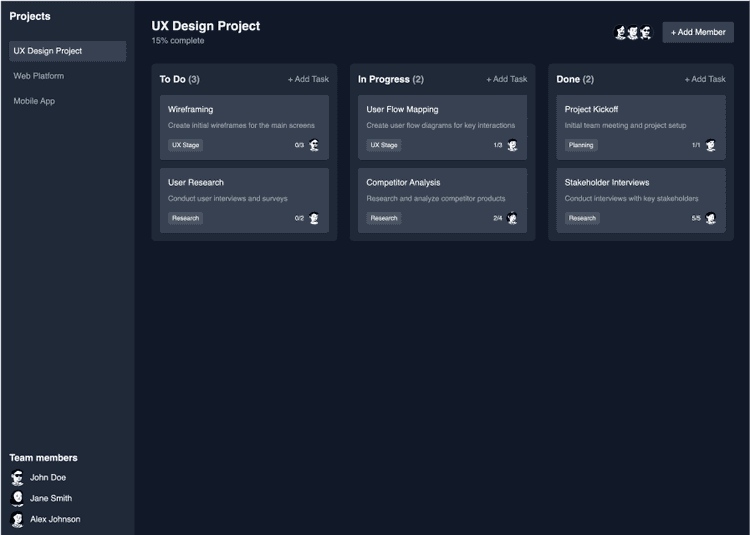Select Web Platform project in sidebar
The height and width of the screenshot is (535, 750).
(x=39, y=76)
